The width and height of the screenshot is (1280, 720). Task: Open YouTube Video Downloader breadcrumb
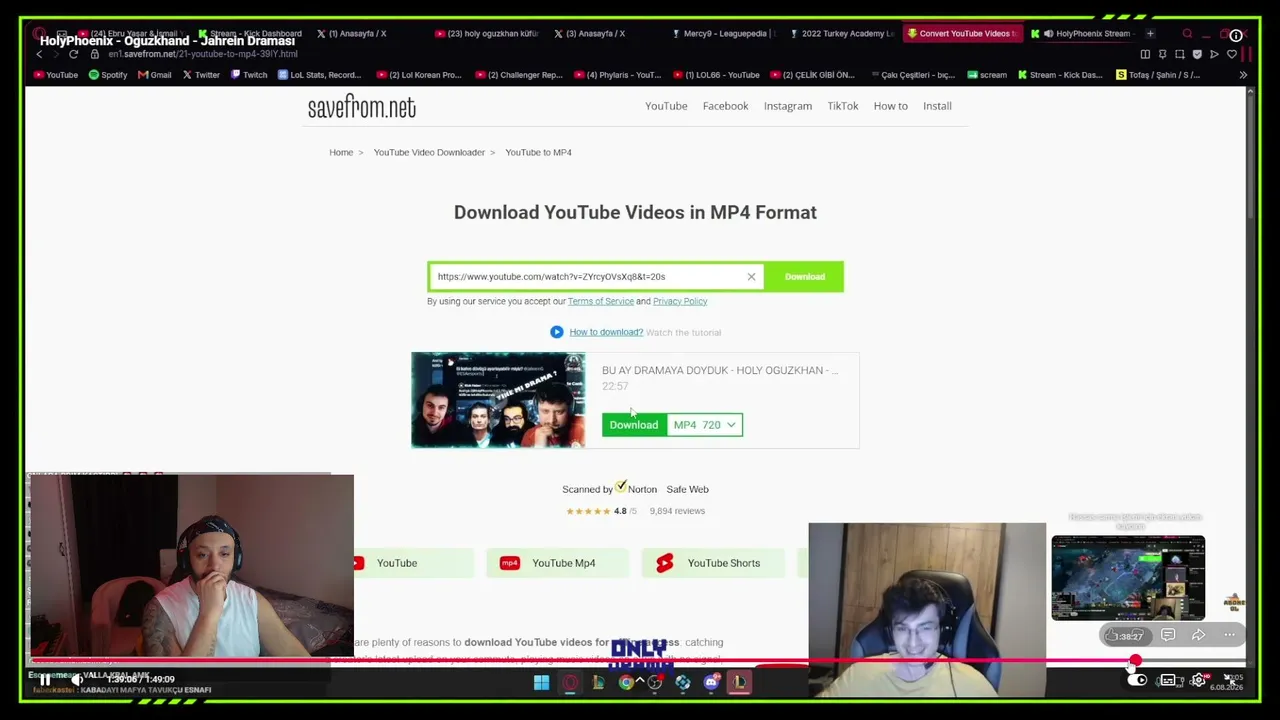(429, 152)
